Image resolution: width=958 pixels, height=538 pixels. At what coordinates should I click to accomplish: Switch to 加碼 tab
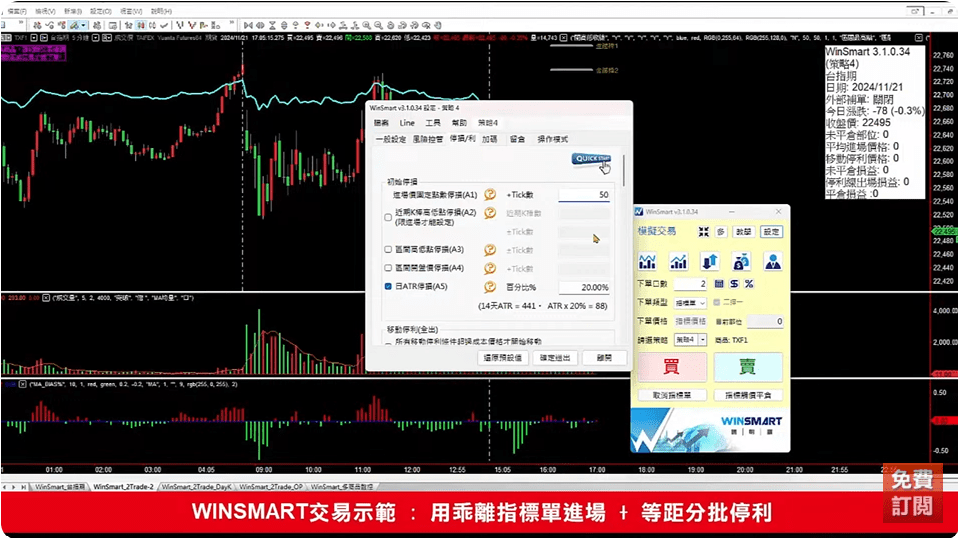(489, 139)
